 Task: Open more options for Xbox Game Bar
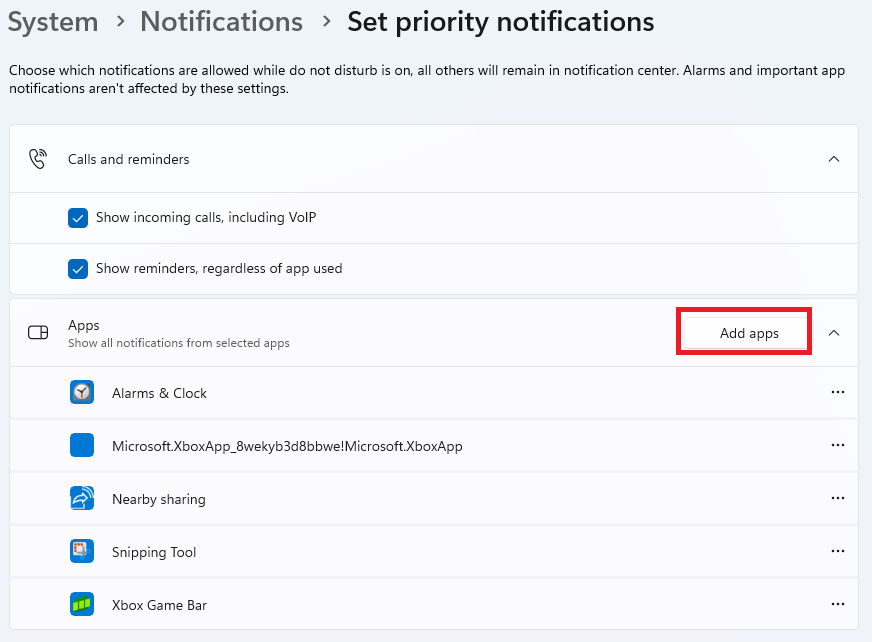[837, 605]
